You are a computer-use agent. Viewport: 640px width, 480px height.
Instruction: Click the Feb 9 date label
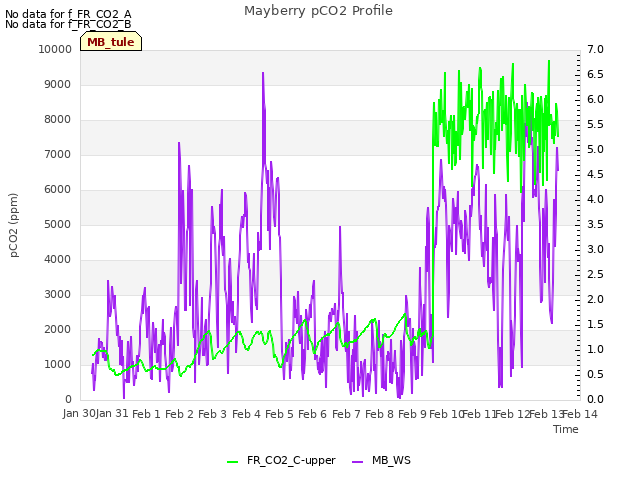(412, 414)
